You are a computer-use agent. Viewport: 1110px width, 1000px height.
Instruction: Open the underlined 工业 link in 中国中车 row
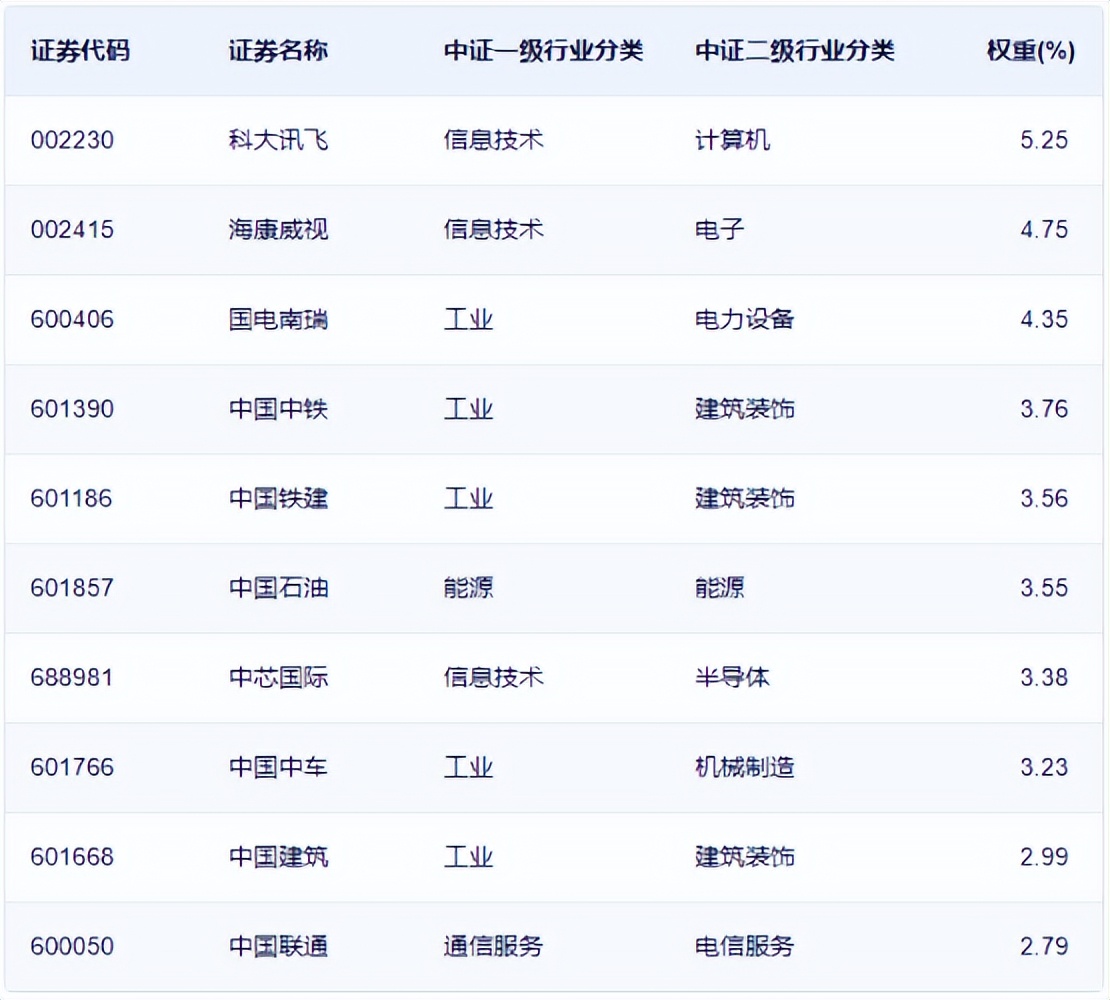[467, 767]
